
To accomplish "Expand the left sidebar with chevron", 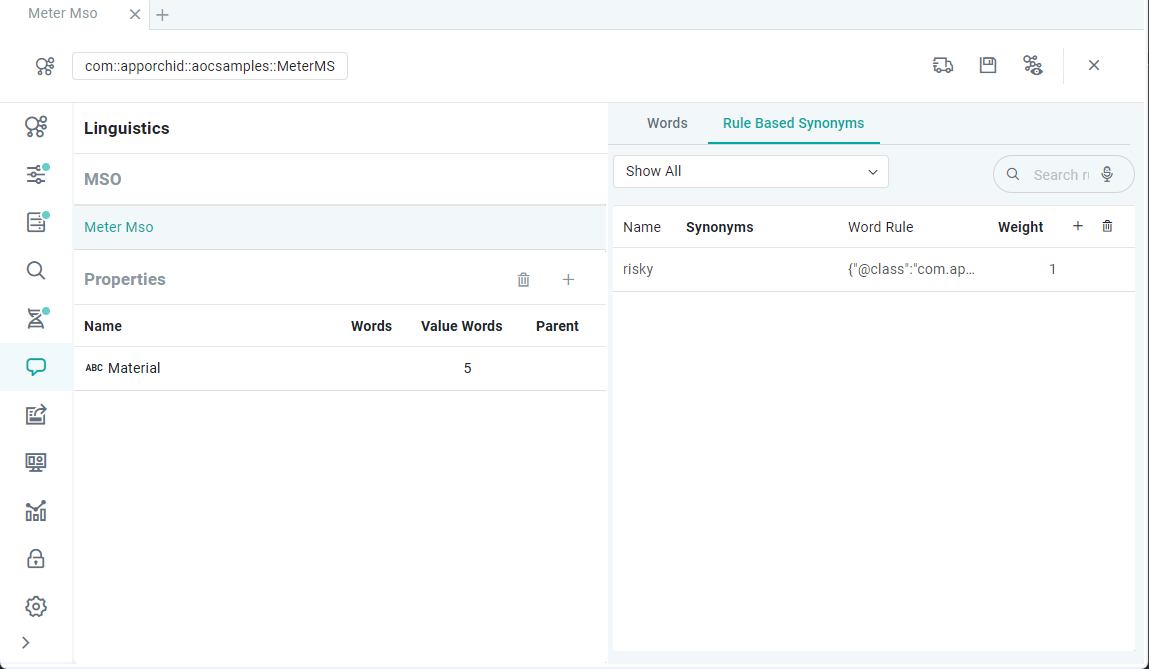I will coord(26,642).
